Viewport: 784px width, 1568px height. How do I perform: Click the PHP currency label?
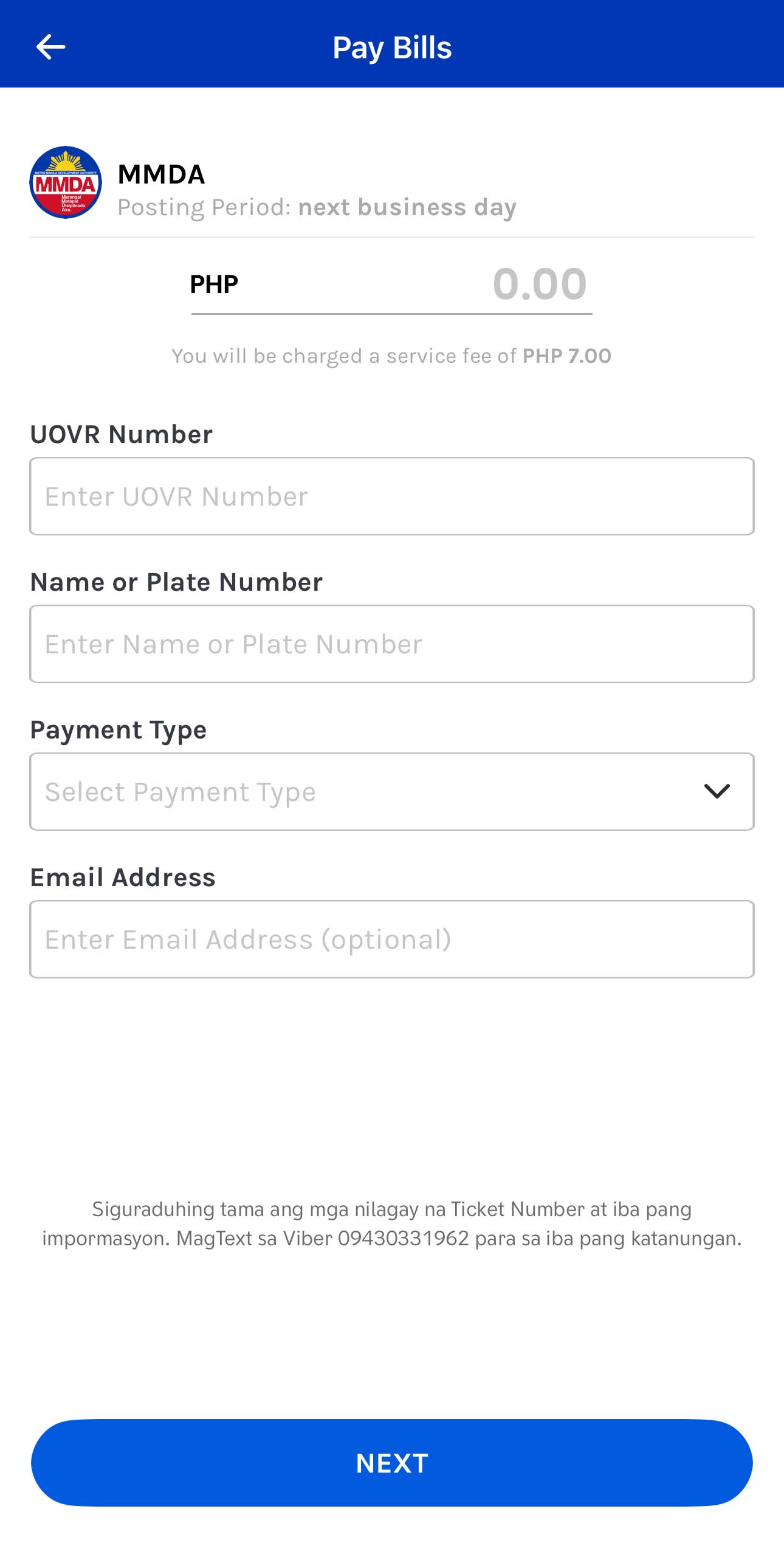[x=214, y=284]
